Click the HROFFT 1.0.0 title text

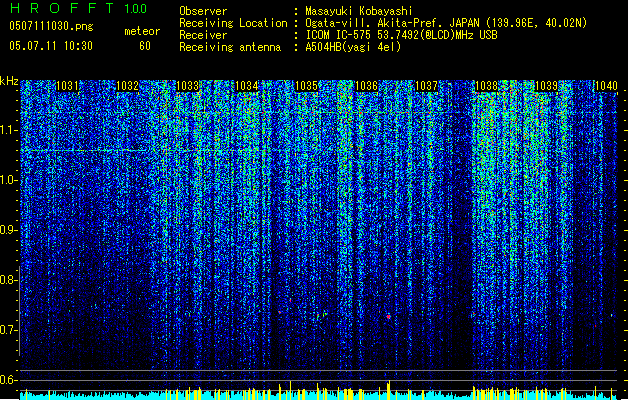click(78, 8)
